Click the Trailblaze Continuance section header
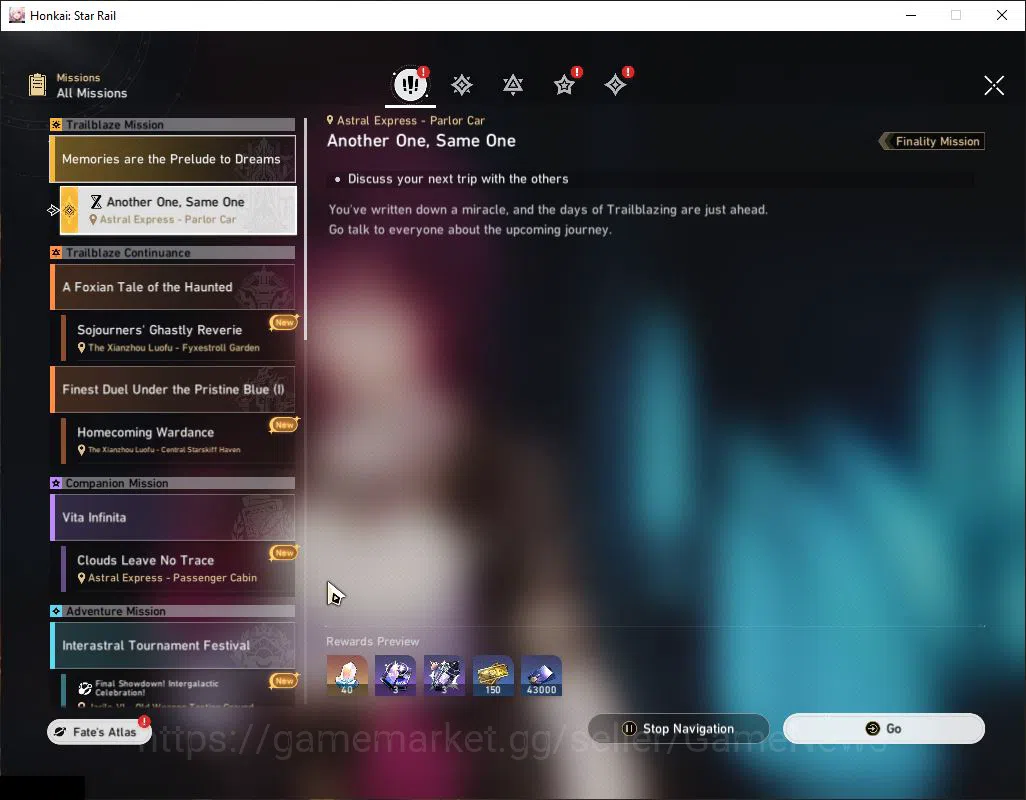 tap(173, 252)
